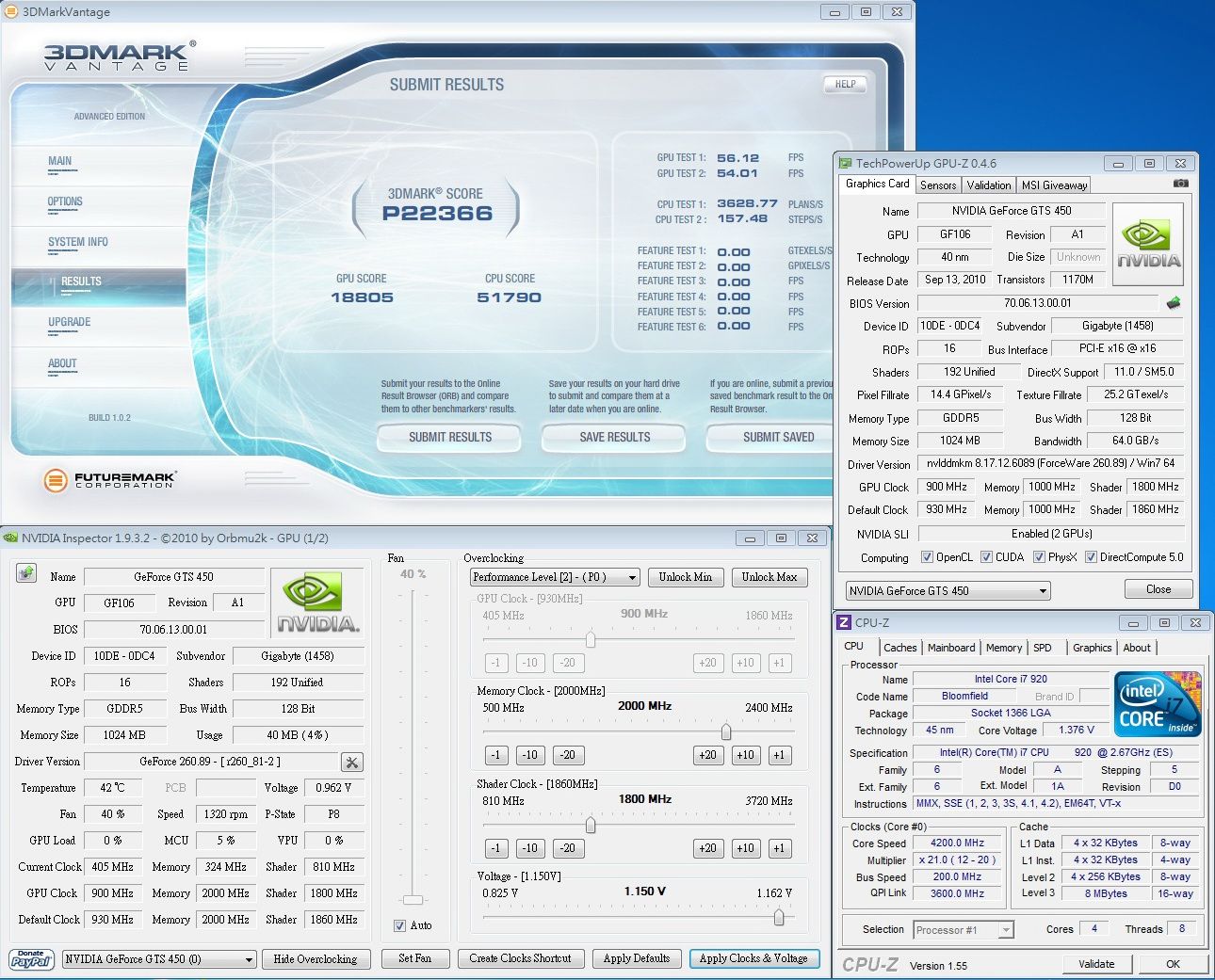
Task: Switch to Validation tab in GPU-Z
Action: pyautogui.click(x=989, y=185)
